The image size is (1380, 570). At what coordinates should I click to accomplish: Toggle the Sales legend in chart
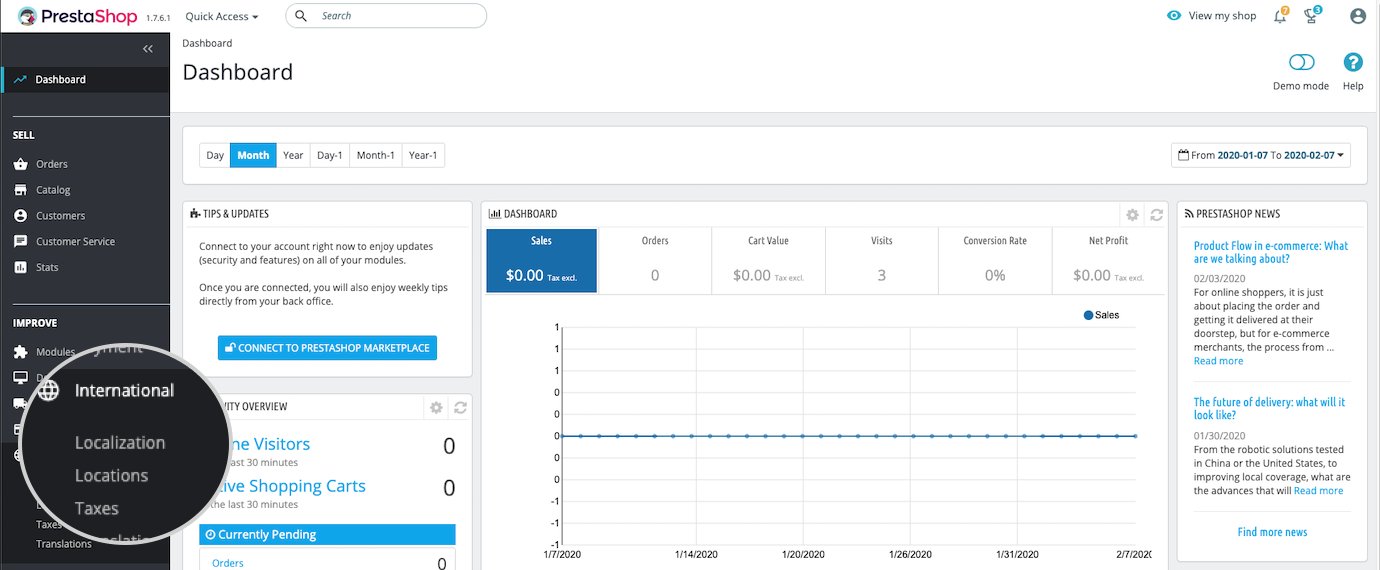tap(1101, 315)
